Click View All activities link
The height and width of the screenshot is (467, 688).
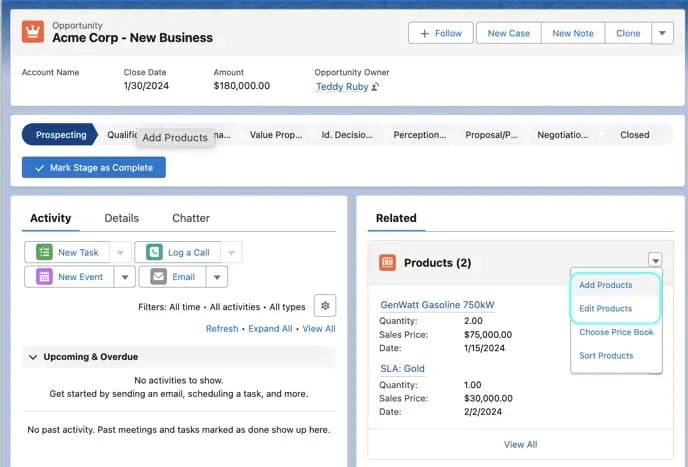pos(319,329)
